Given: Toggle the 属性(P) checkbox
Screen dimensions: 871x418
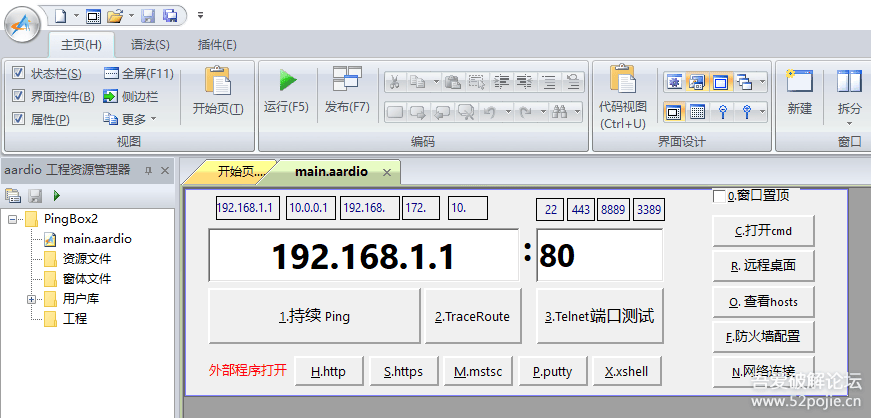Looking at the screenshot, I should 18,118.
